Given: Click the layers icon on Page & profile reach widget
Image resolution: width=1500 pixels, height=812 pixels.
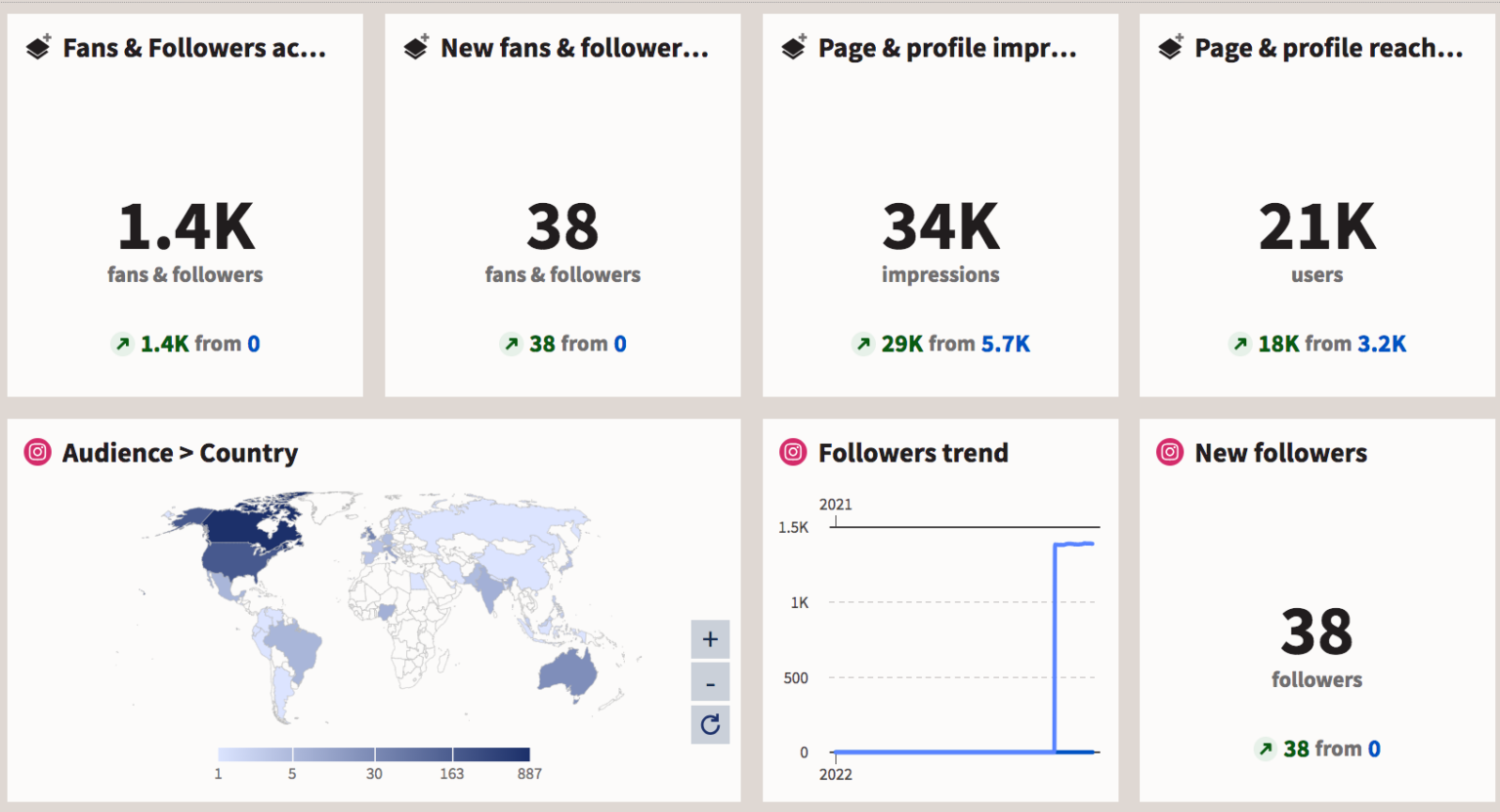Looking at the screenshot, I should click(1169, 47).
